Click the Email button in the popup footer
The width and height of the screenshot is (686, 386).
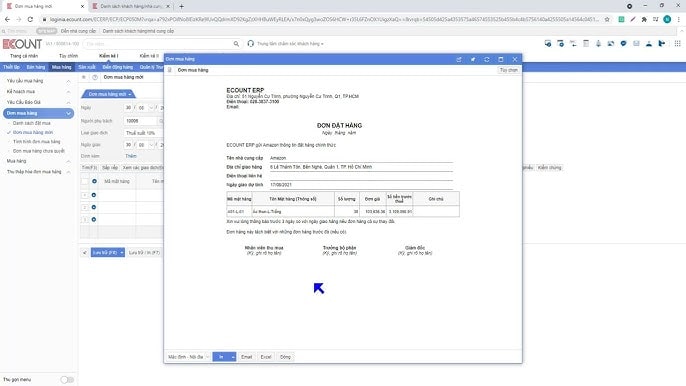(x=247, y=357)
